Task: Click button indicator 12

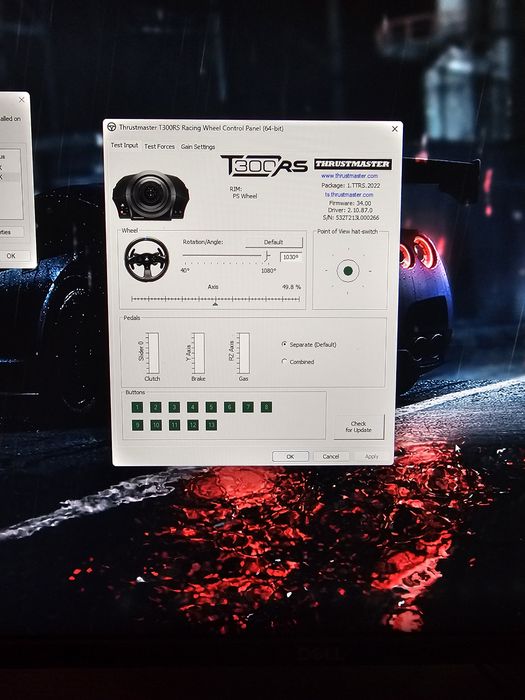Action: pos(193,425)
